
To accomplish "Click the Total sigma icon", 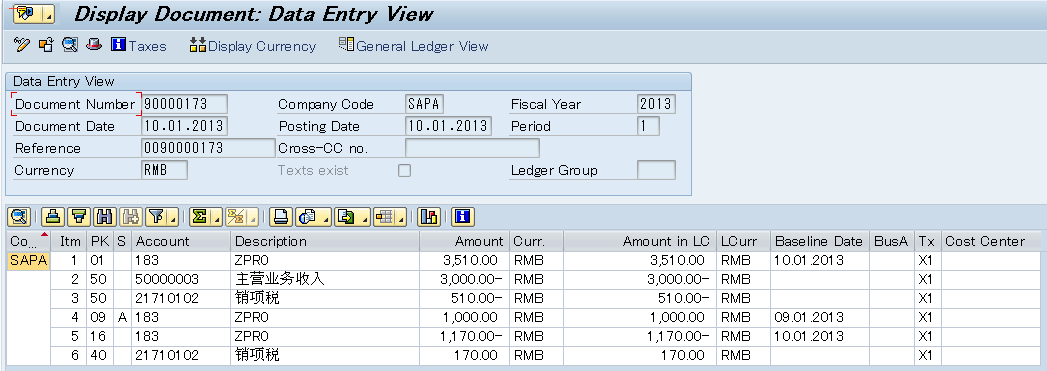I will click(x=199, y=216).
